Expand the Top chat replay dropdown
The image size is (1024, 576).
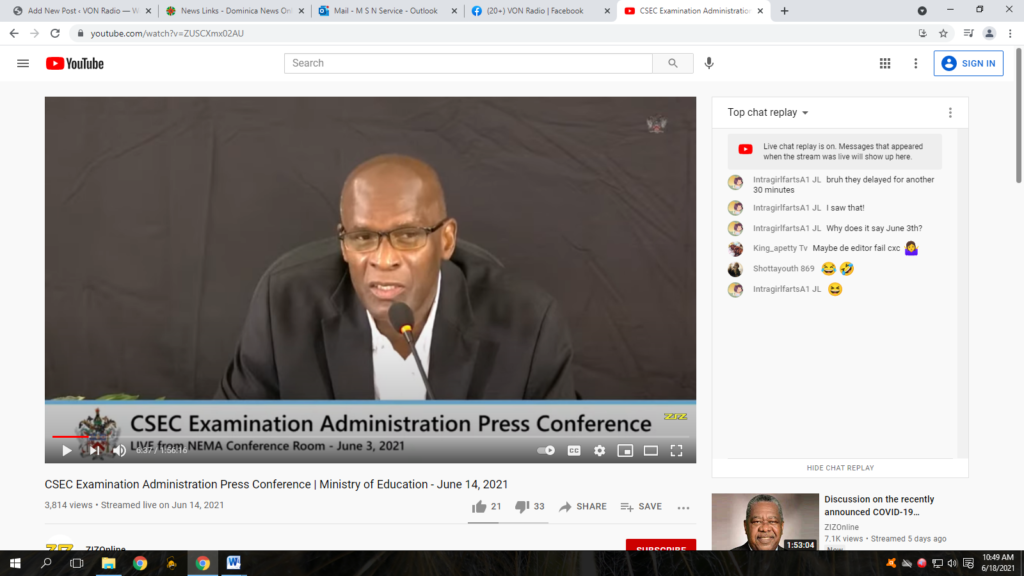coord(768,113)
